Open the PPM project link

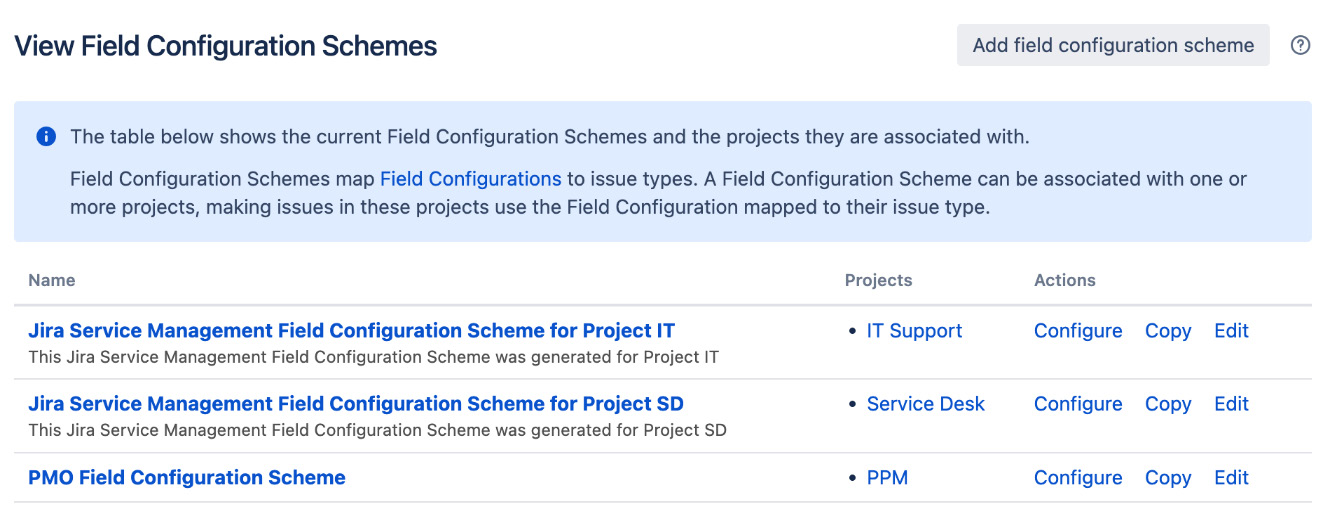coord(887,478)
